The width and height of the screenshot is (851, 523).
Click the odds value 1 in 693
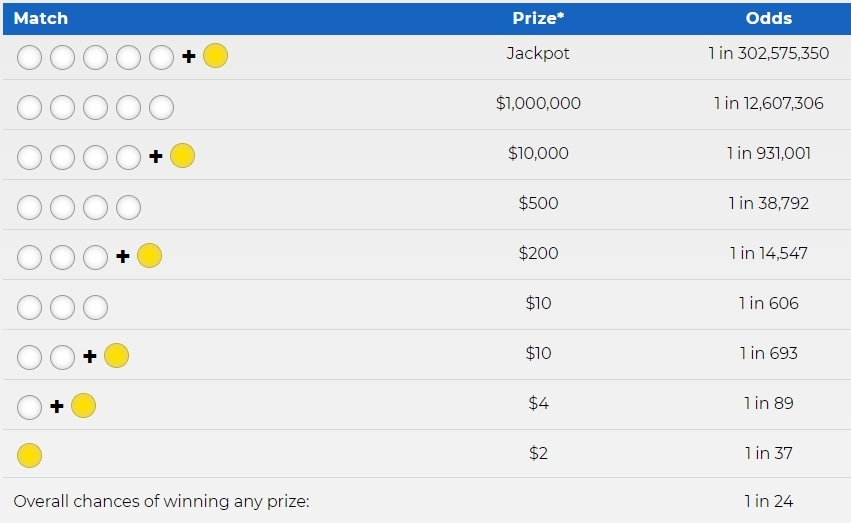tap(769, 353)
